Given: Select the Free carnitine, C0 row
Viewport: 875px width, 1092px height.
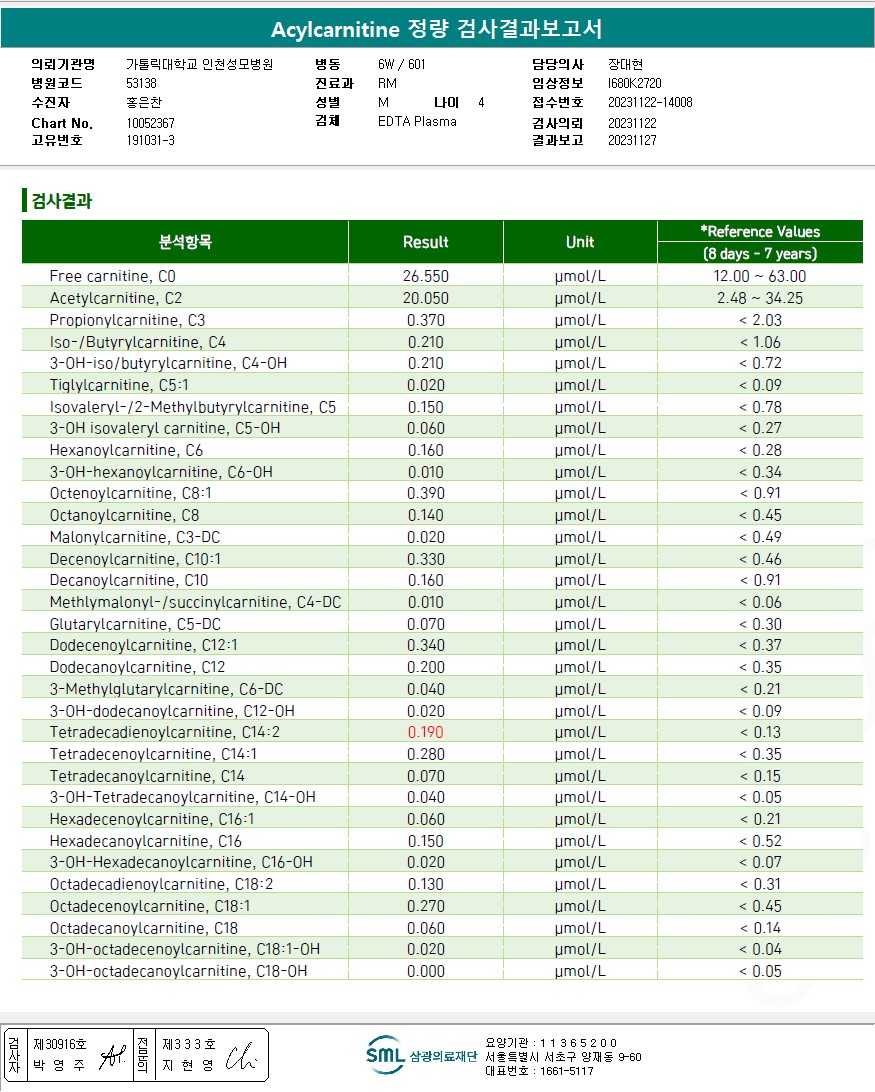Looking at the screenshot, I should [x=442, y=276].
